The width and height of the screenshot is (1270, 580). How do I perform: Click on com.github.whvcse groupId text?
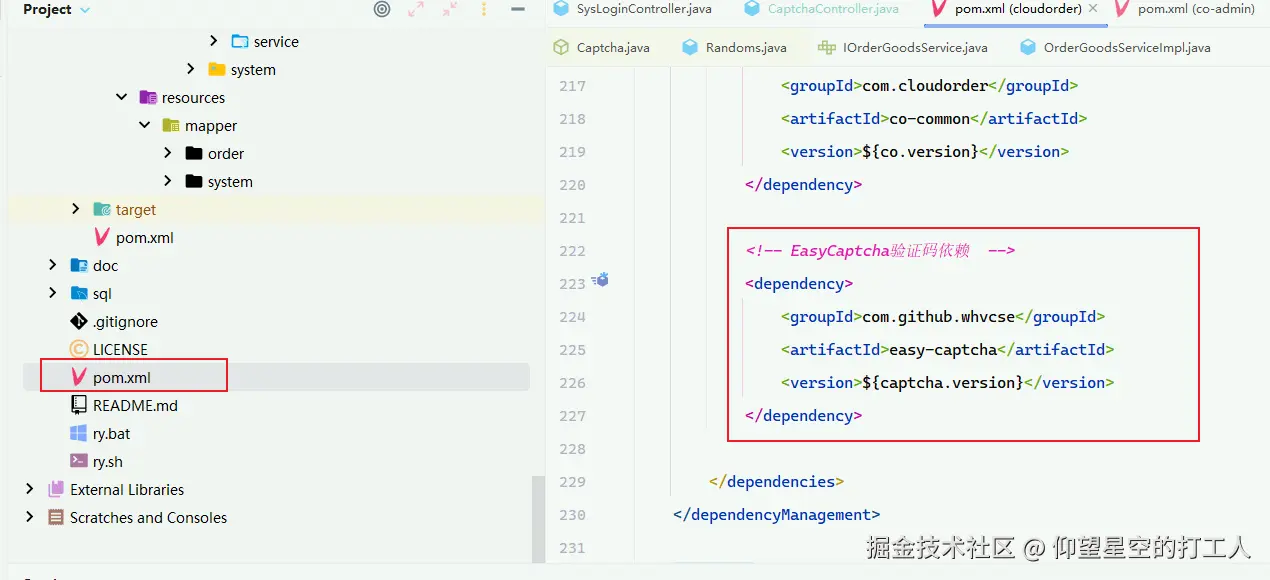(x=938, y=317)
